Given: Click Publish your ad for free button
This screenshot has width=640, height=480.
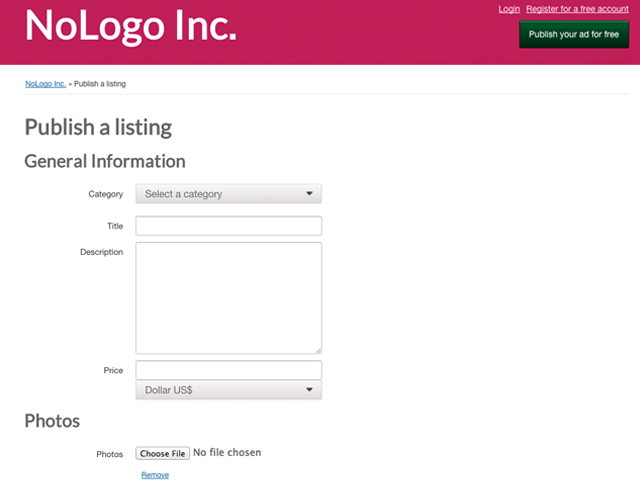Looking at the screenshot, I should (x=574, y=34).
